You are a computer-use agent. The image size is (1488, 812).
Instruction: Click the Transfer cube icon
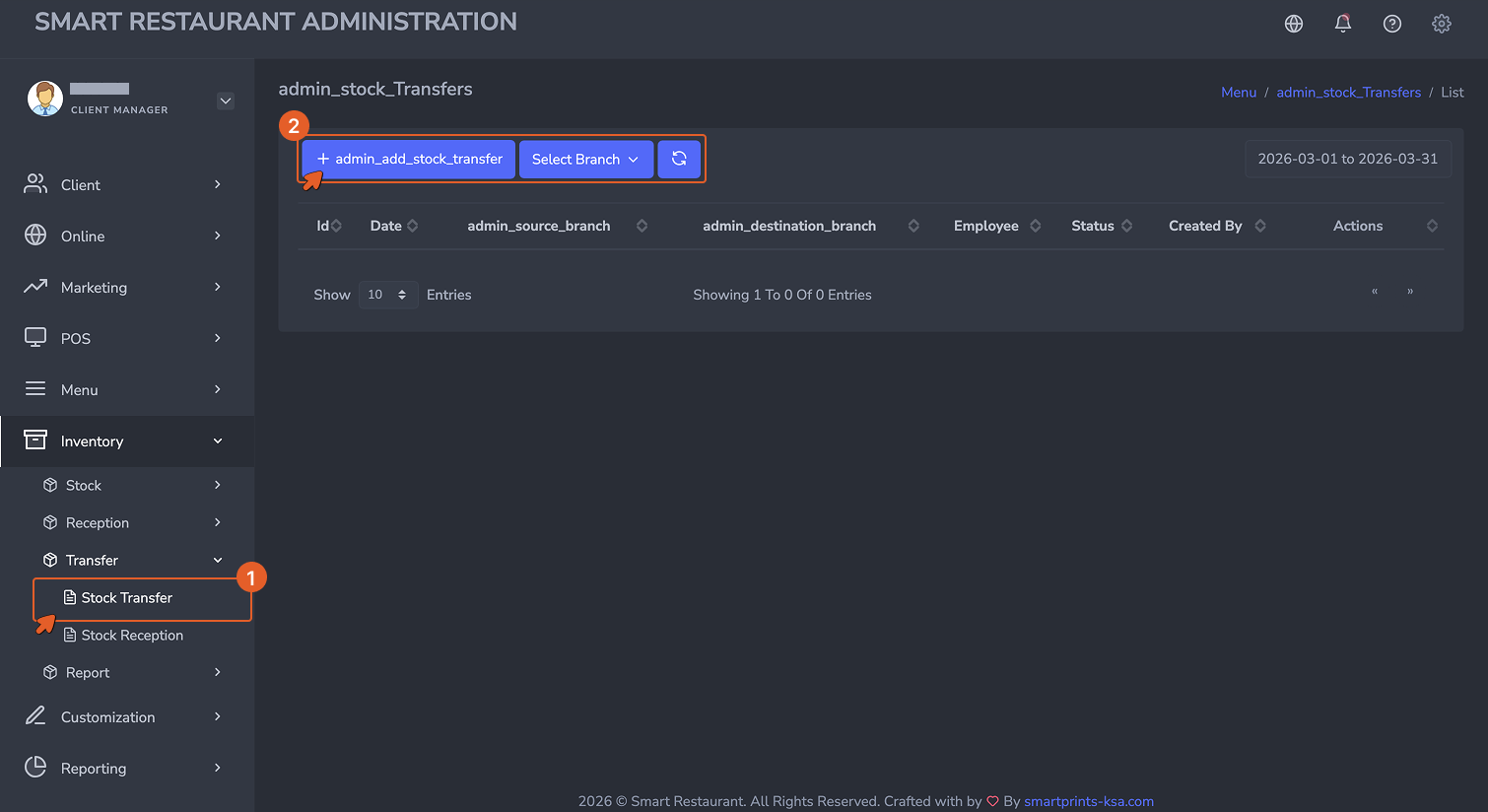click(50, 560)
